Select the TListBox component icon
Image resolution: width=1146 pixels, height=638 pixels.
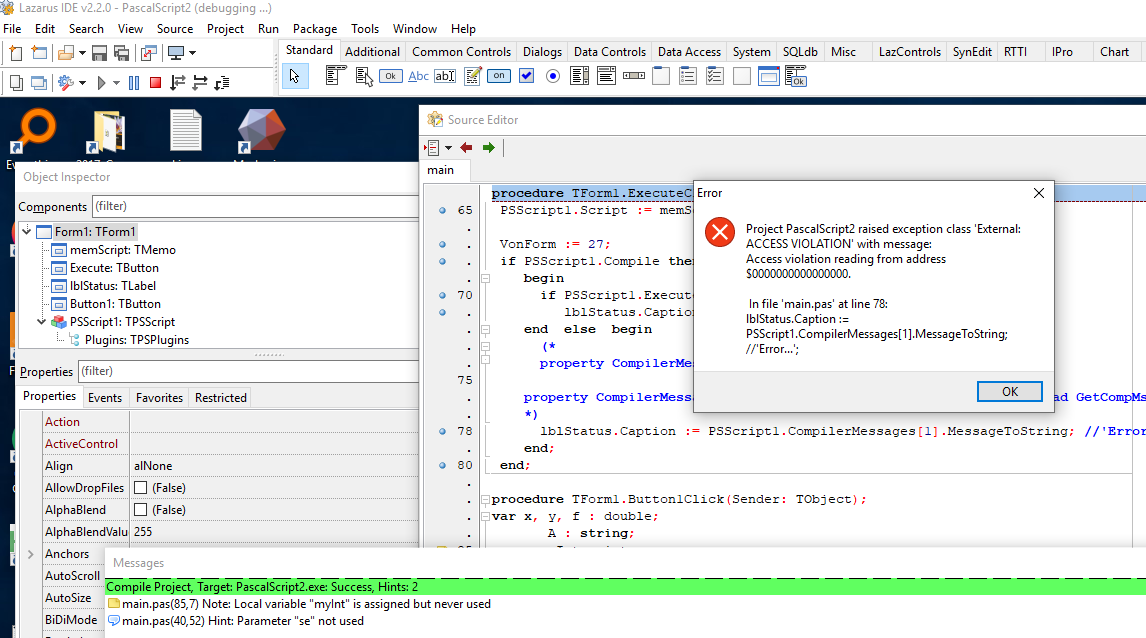point(580,76)
